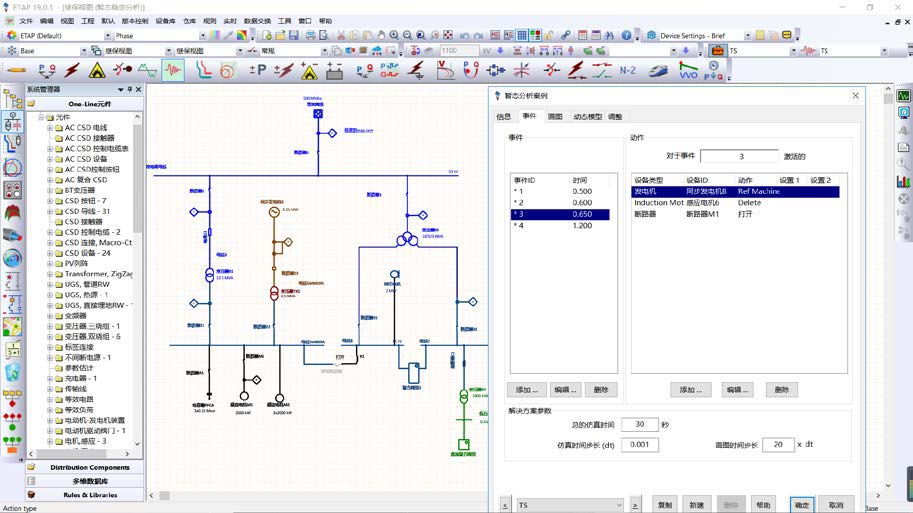Screen dimensions: 913x513
Task: Click the 确定 button
Action: click(801, 505)
